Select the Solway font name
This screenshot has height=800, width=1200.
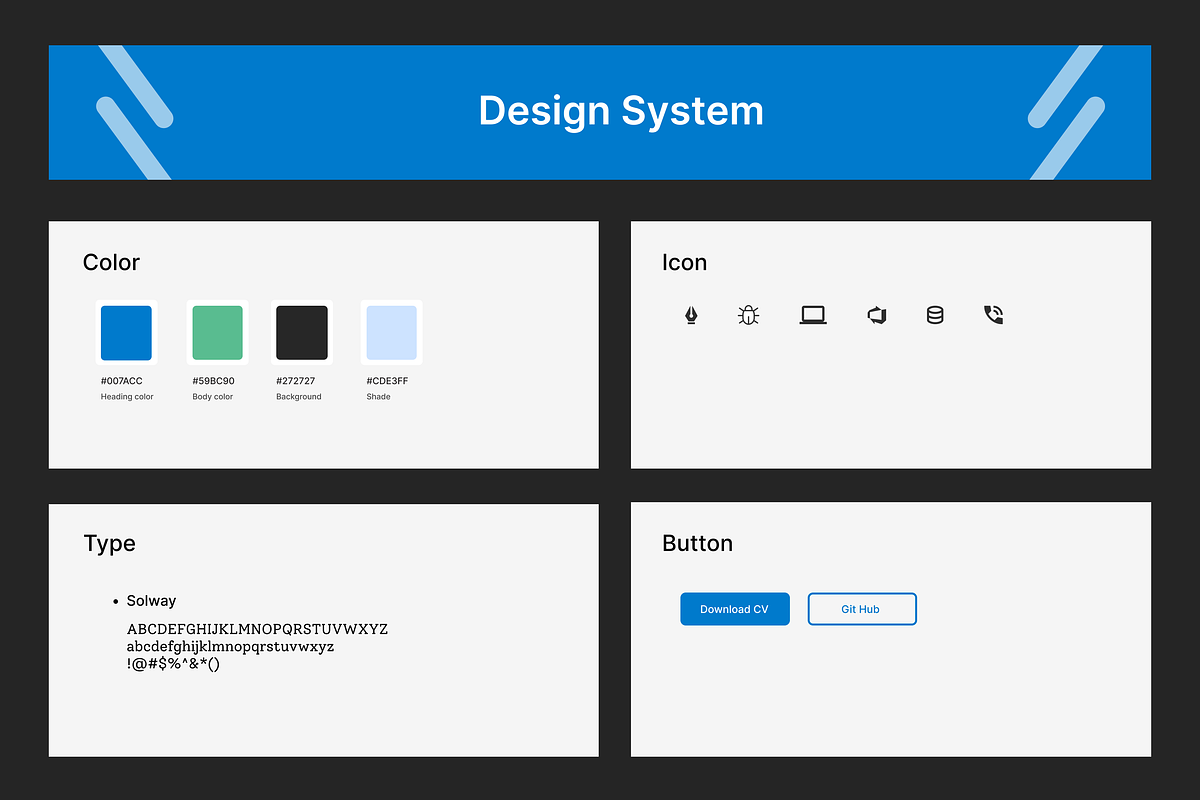(151, 601)
